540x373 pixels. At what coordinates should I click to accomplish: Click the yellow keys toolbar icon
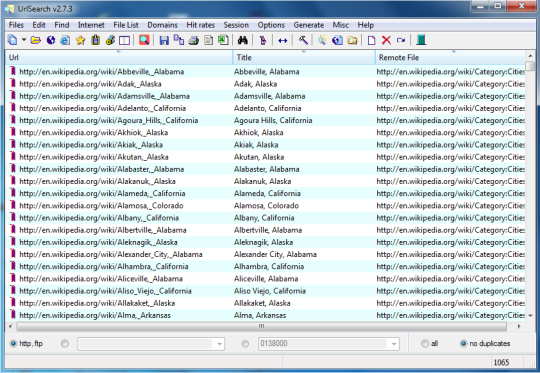(110, 40)
